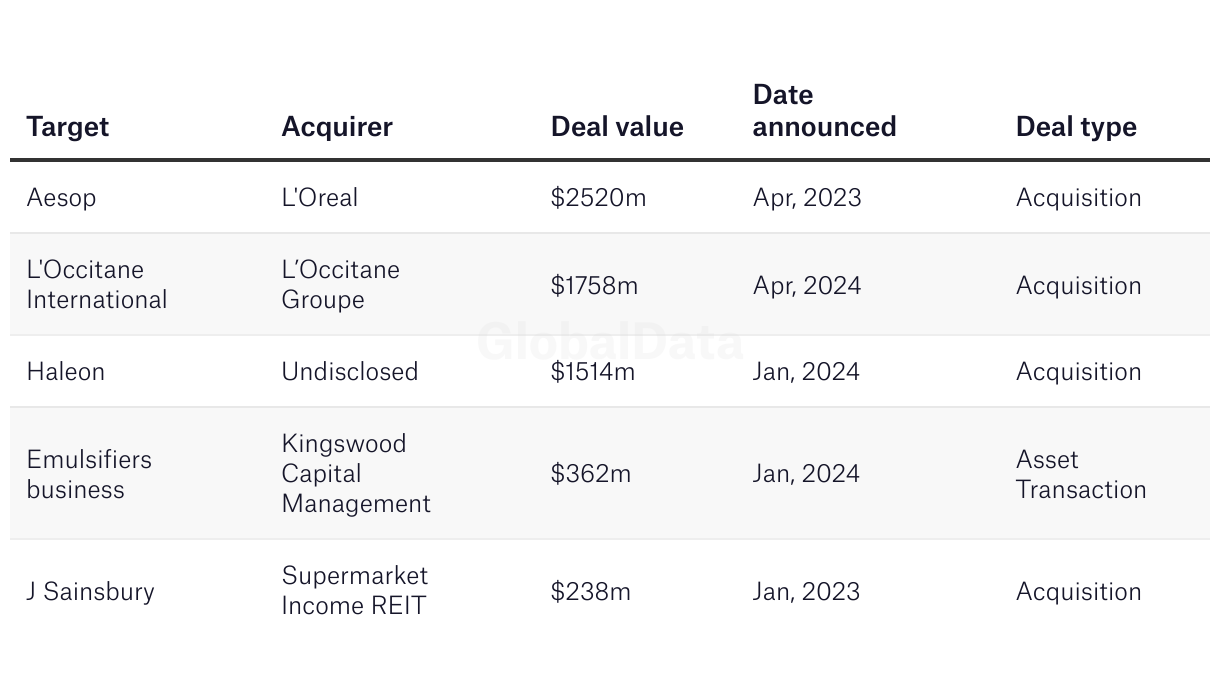Select Kingswood Capital Management acquirer
The width and height of the screenshot is (1220, 682).
tap(355, 474)
